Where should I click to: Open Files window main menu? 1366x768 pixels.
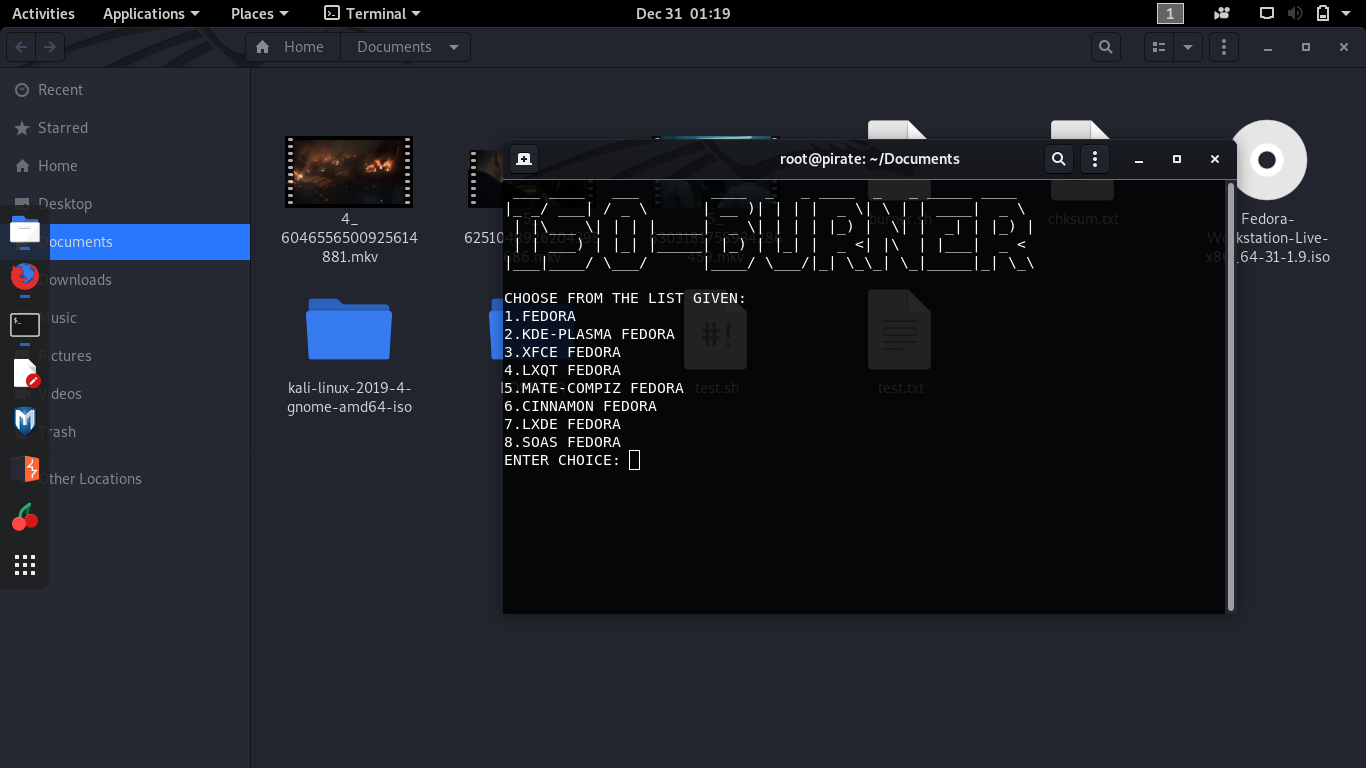[x=1224, y=47]
